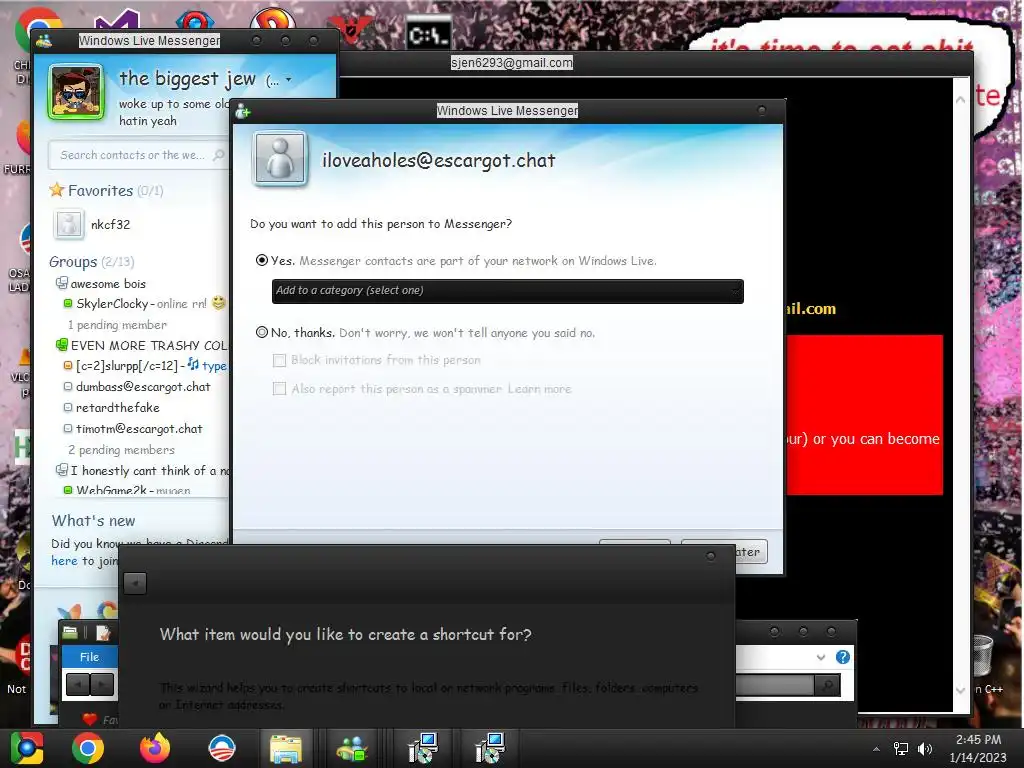Click the 'I honestly cant think of a' group icon
The image size is (1024, 768).
tap(61, 470)
